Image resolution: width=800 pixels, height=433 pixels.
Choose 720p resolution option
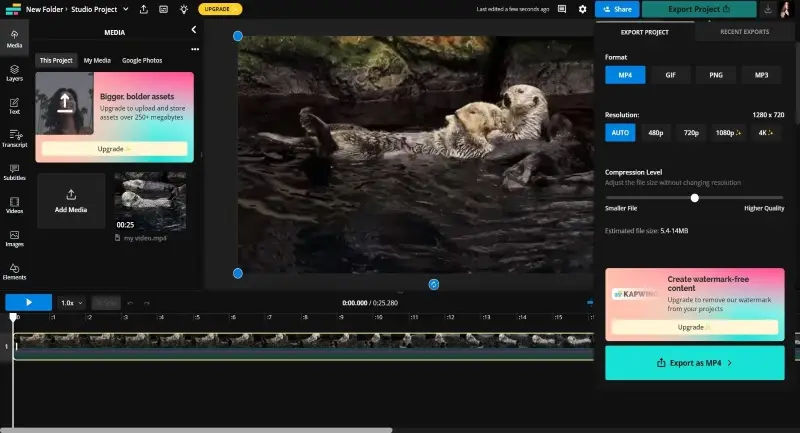(x=691, y=133)
